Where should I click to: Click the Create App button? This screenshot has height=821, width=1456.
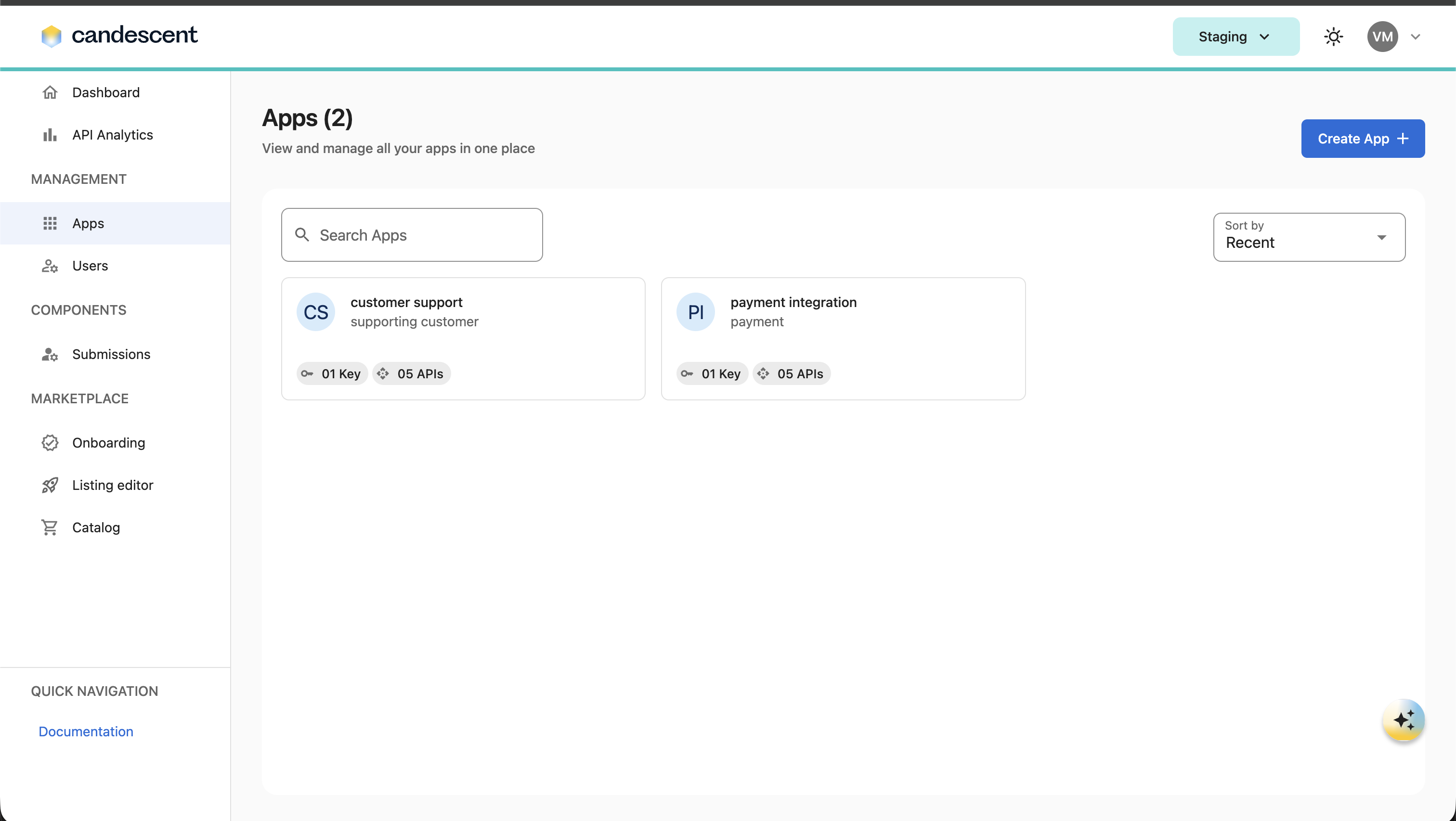pyautogui.click(x=1363, y=139)
